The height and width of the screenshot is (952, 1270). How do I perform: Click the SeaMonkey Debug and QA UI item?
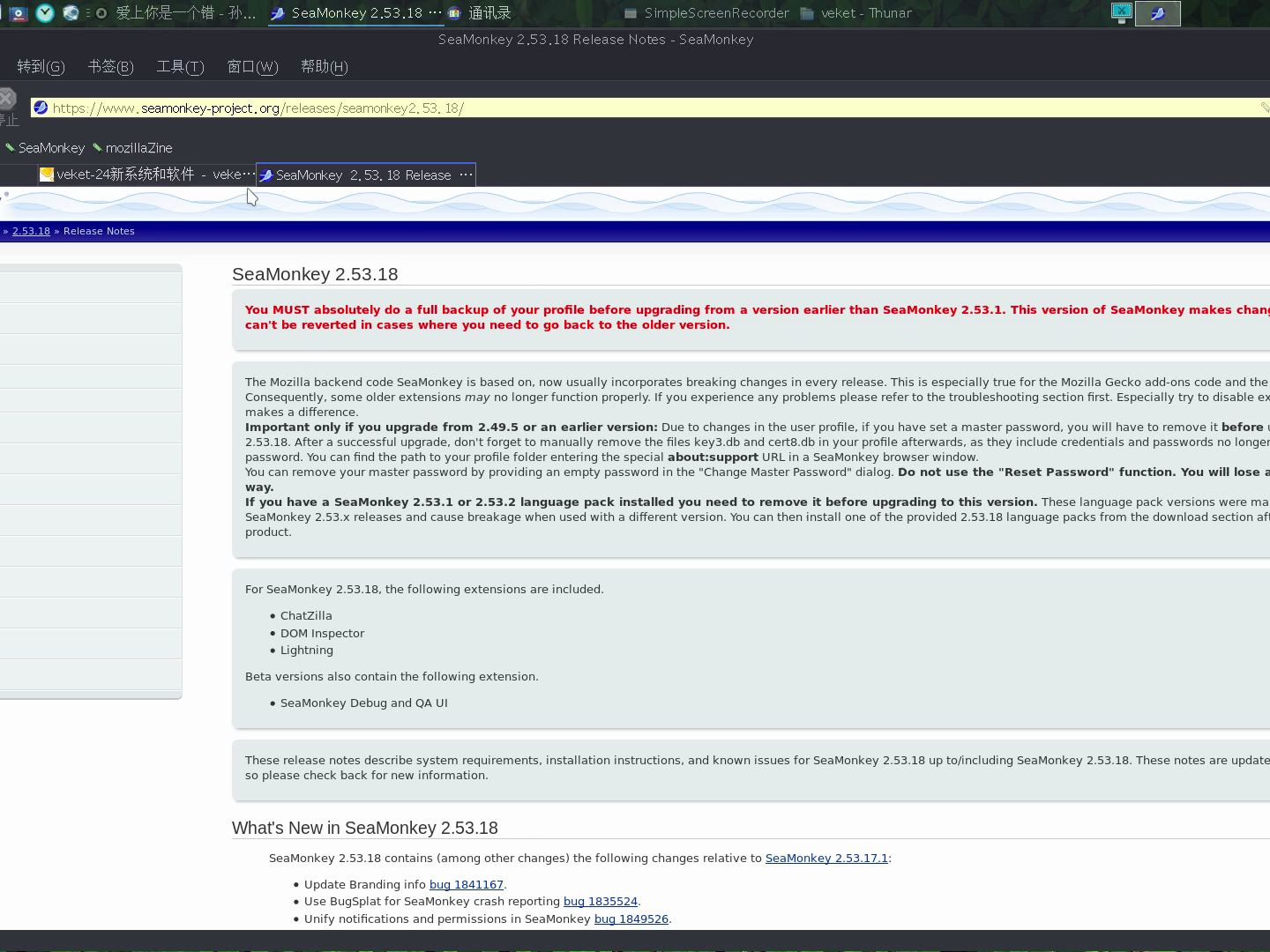pos(364,703)
